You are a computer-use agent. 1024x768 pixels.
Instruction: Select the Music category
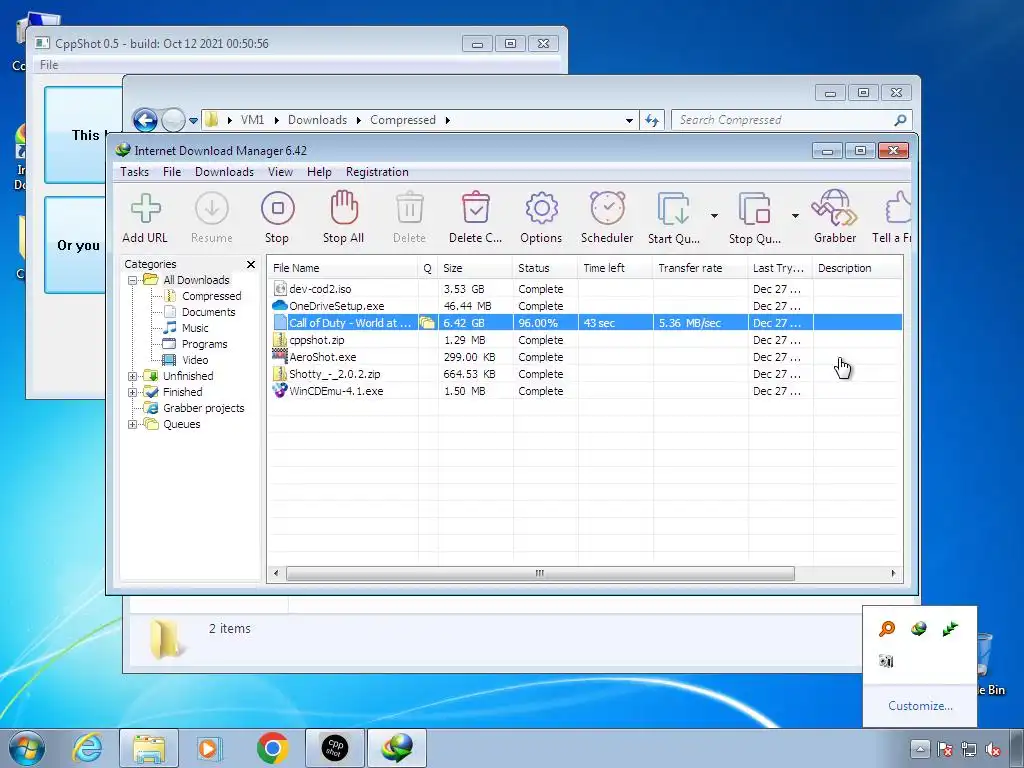[x=195, y=328]
